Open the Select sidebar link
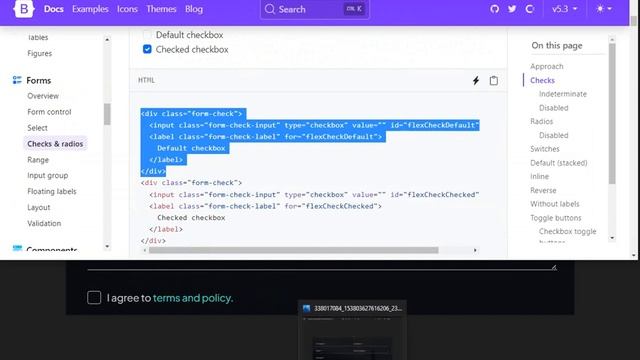This screenshot has height=360, width=640. [37, 128]
